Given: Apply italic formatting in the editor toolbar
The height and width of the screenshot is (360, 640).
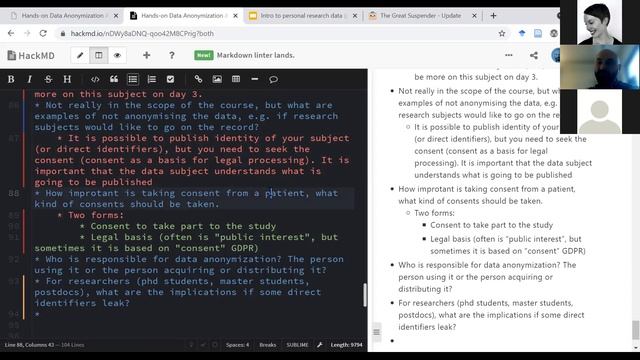Looking at the screenshot, I should pos(29,79).
